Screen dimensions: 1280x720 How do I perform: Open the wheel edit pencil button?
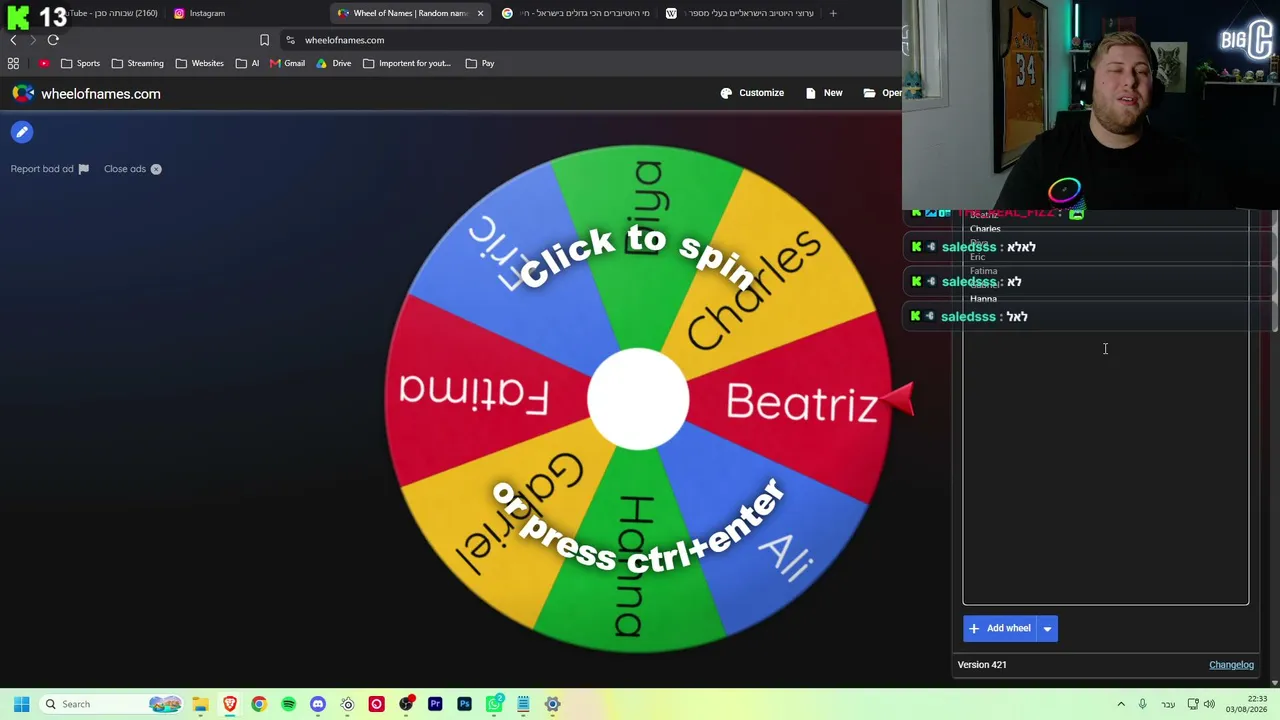pyautogui.click(x=22, y=132)
